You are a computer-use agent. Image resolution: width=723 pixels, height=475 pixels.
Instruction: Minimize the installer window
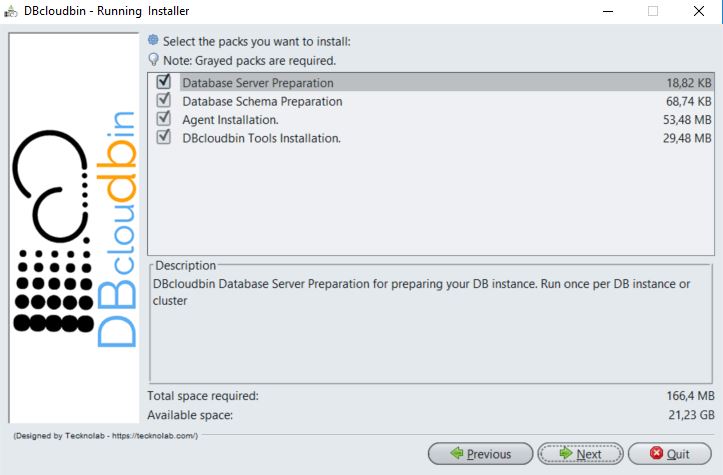608,11
